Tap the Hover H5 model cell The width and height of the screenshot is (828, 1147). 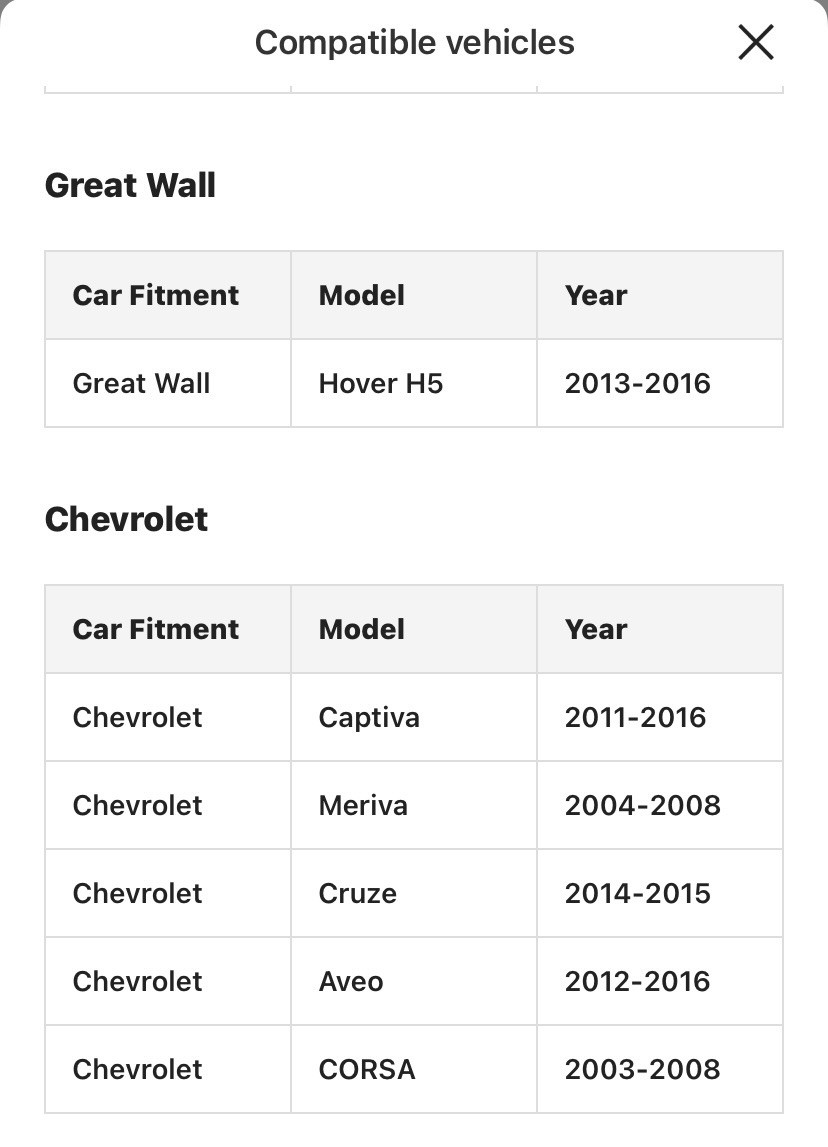[x=381, y=384]
